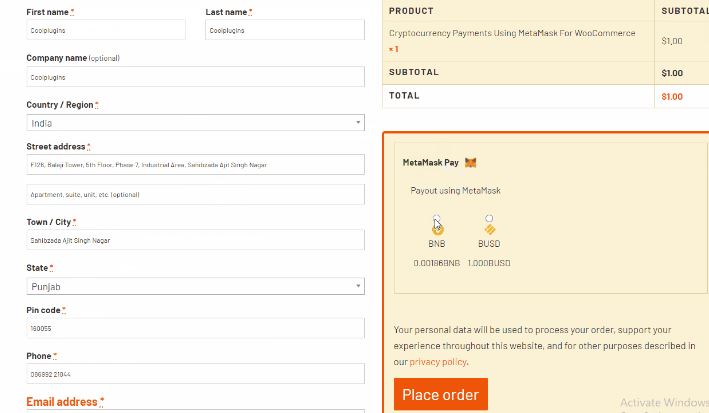Click the Company name input field

coord(195,77)
